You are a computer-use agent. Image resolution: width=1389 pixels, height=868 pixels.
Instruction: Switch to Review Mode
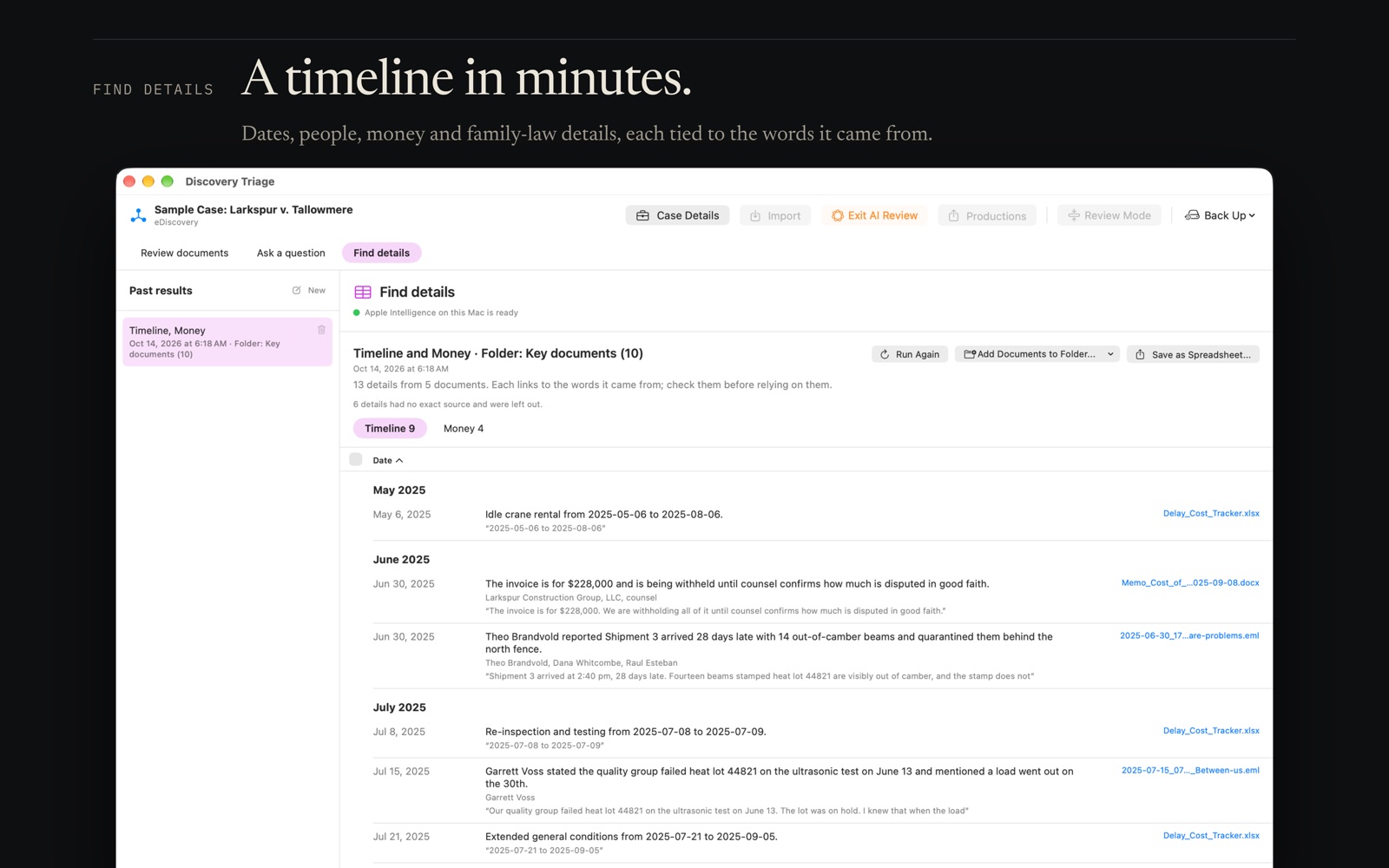pyautogui.click(x=1109, y=215)
